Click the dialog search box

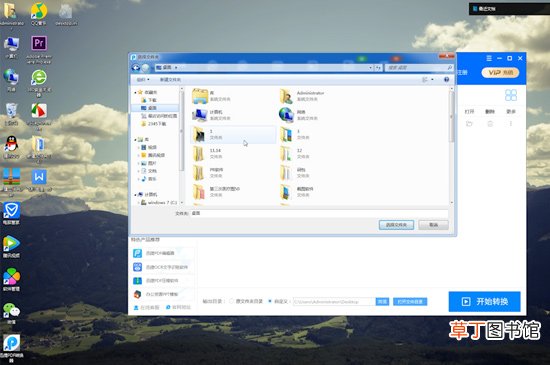click(419, 67)
